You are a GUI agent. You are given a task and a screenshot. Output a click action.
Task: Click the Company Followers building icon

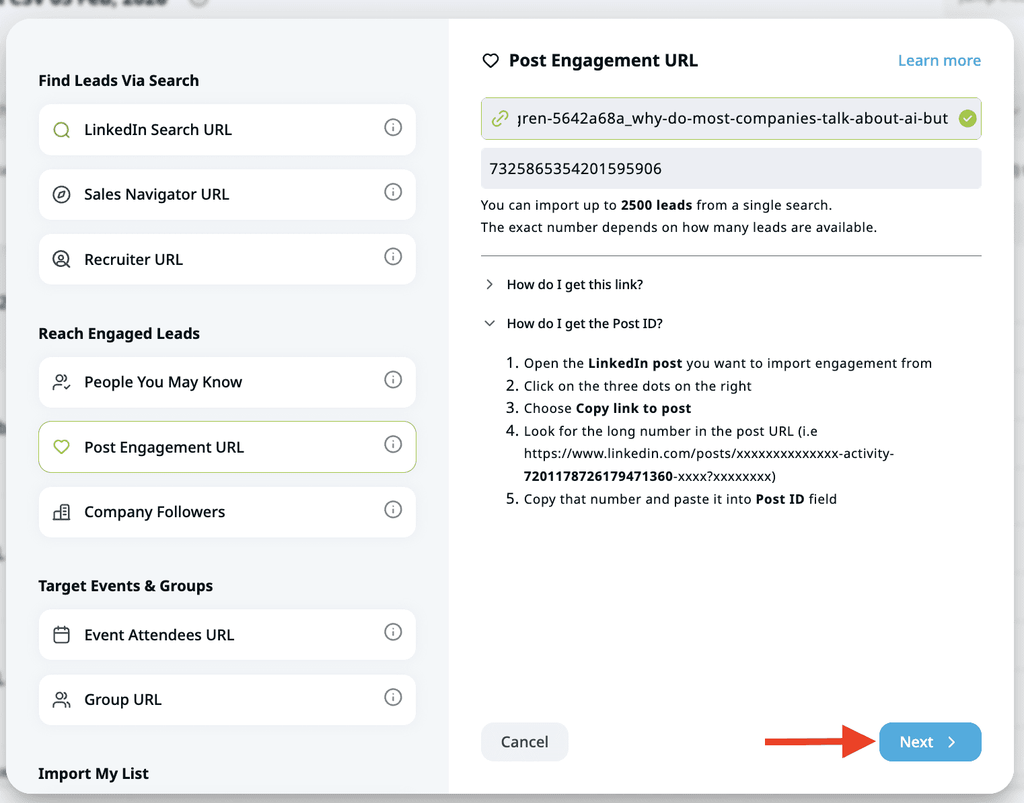pos(61,512)
